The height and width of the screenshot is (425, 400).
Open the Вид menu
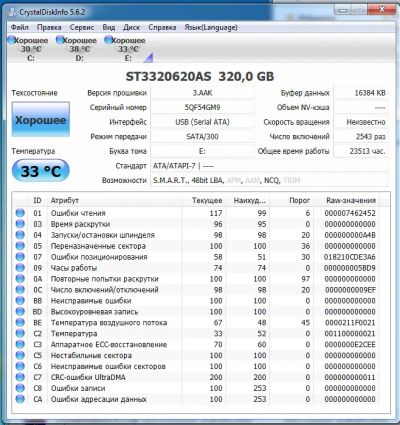109,27
